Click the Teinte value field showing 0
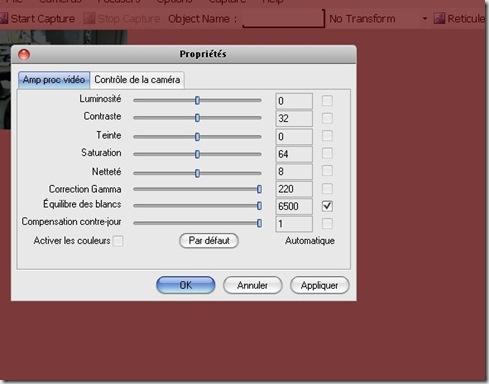The width and height of the screenshot is (489, 384). point(294,137)
